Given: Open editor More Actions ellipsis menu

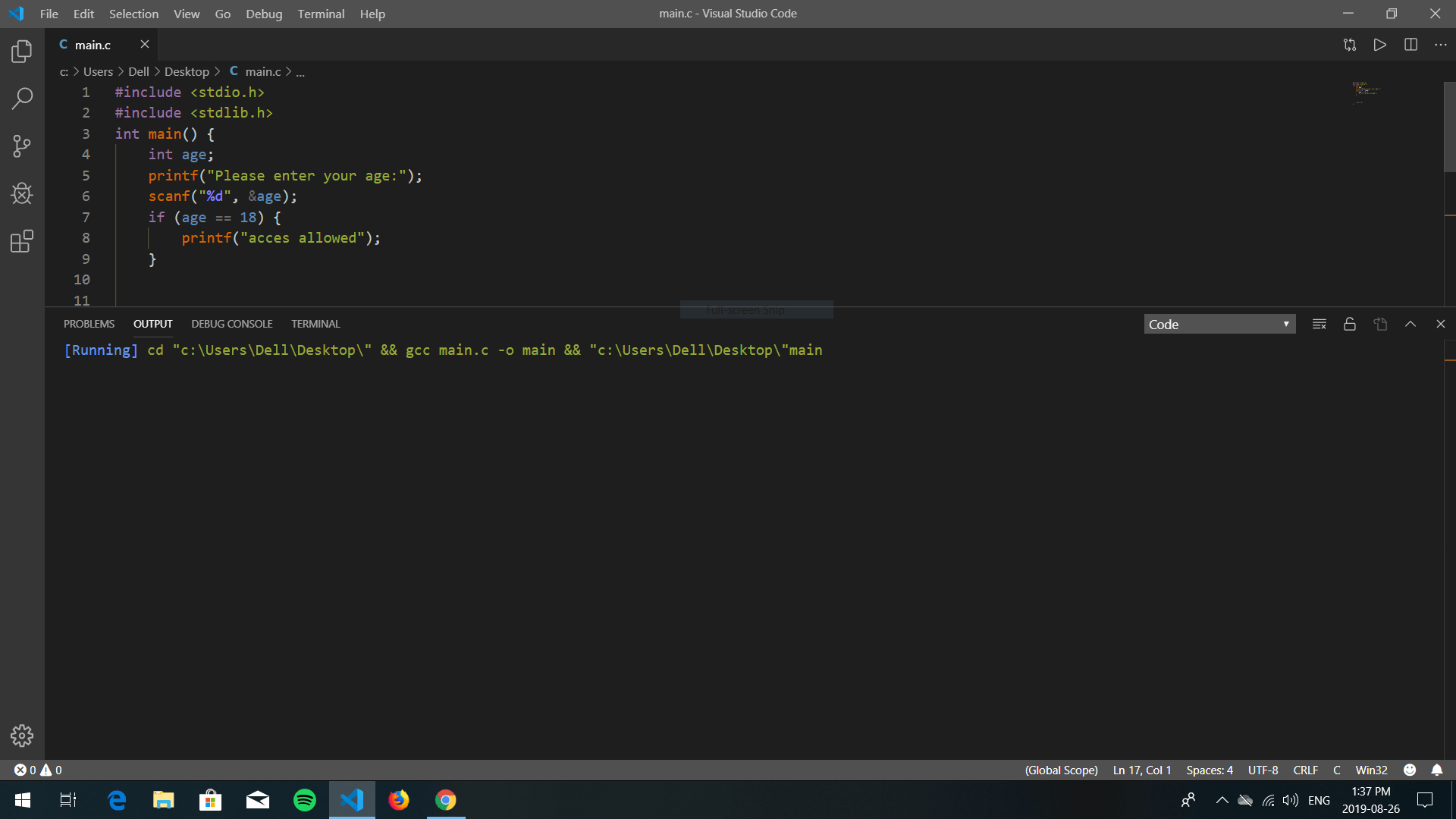Looking at the screenshot, I should click(1441, 45).
